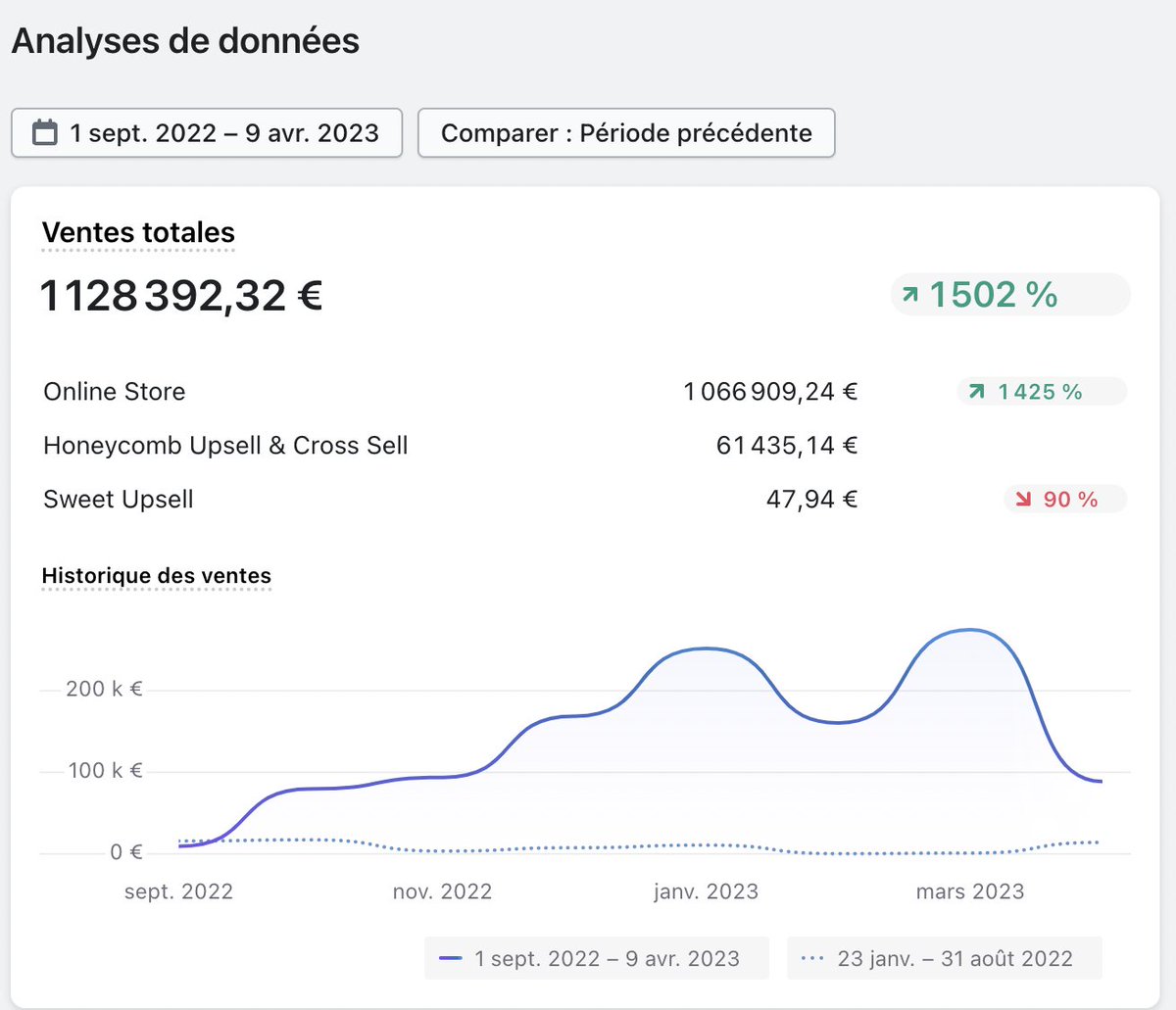Select the Sweet Upsell amount 47,94 €
1176x1010 pixels.
(811, 500)
